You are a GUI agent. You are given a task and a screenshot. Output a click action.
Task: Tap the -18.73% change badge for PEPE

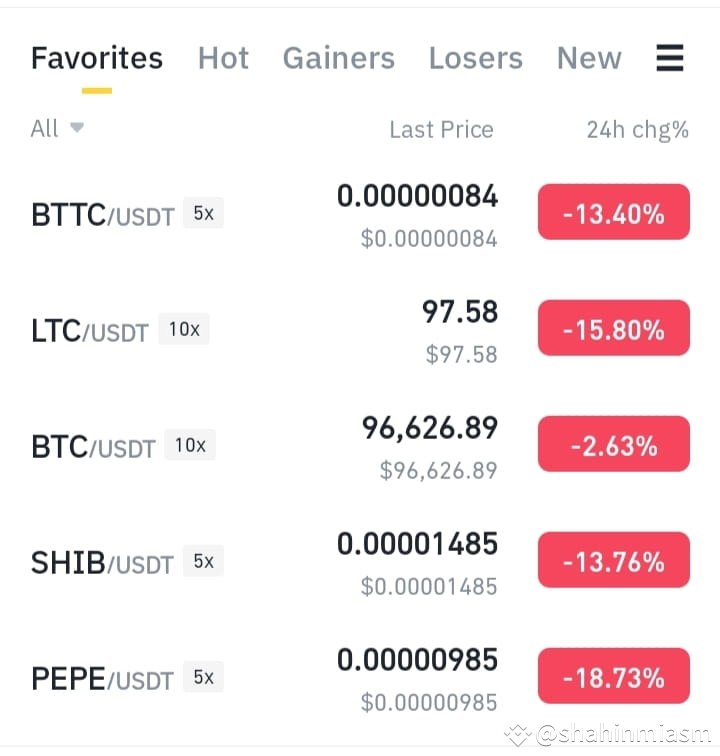(613, 676)
